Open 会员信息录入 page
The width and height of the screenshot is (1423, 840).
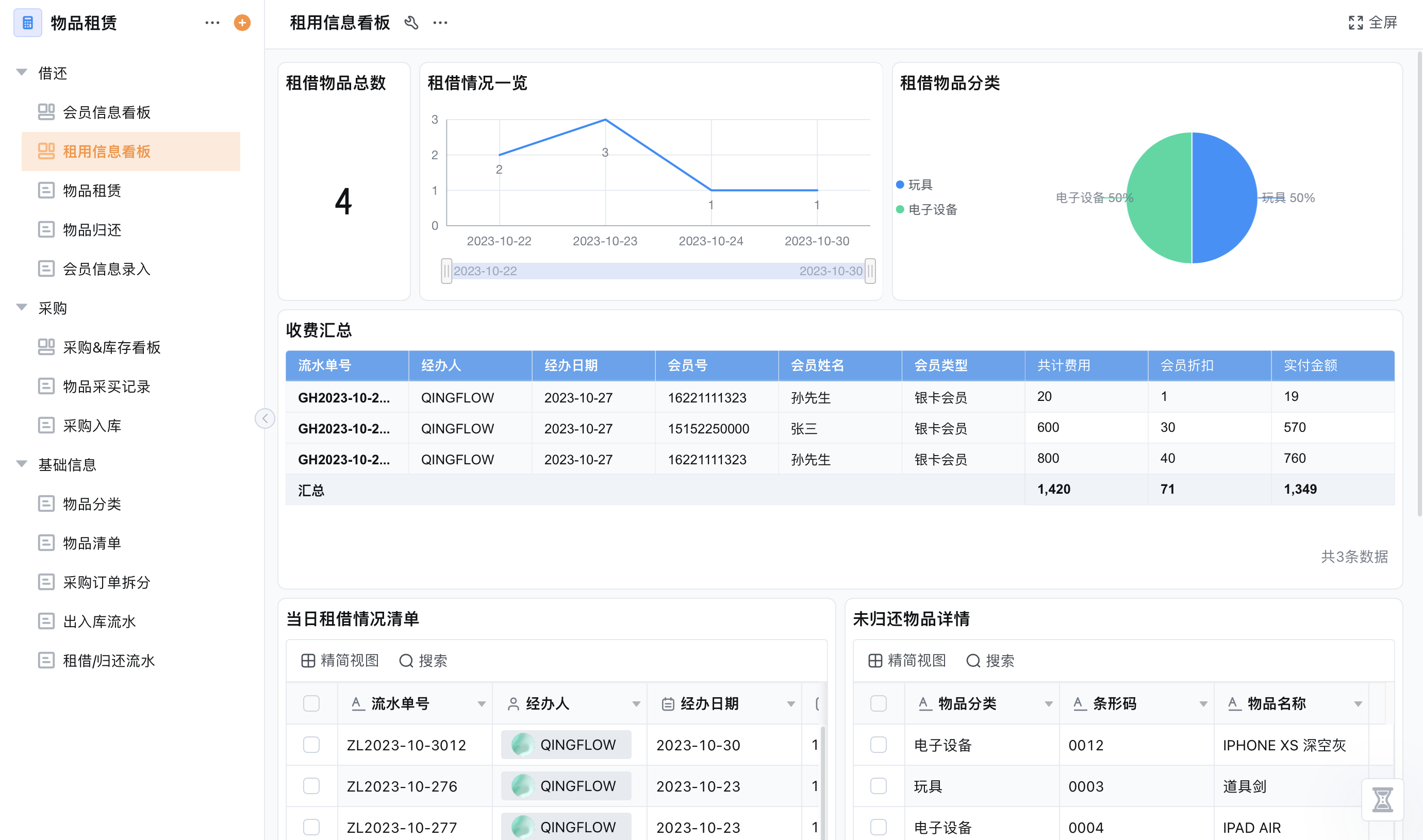131,268
